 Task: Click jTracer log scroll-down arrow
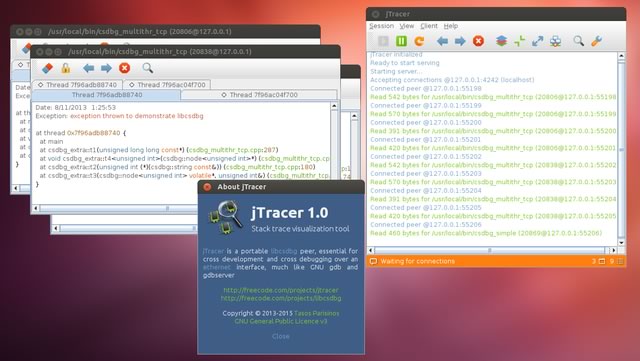[621, 243]
